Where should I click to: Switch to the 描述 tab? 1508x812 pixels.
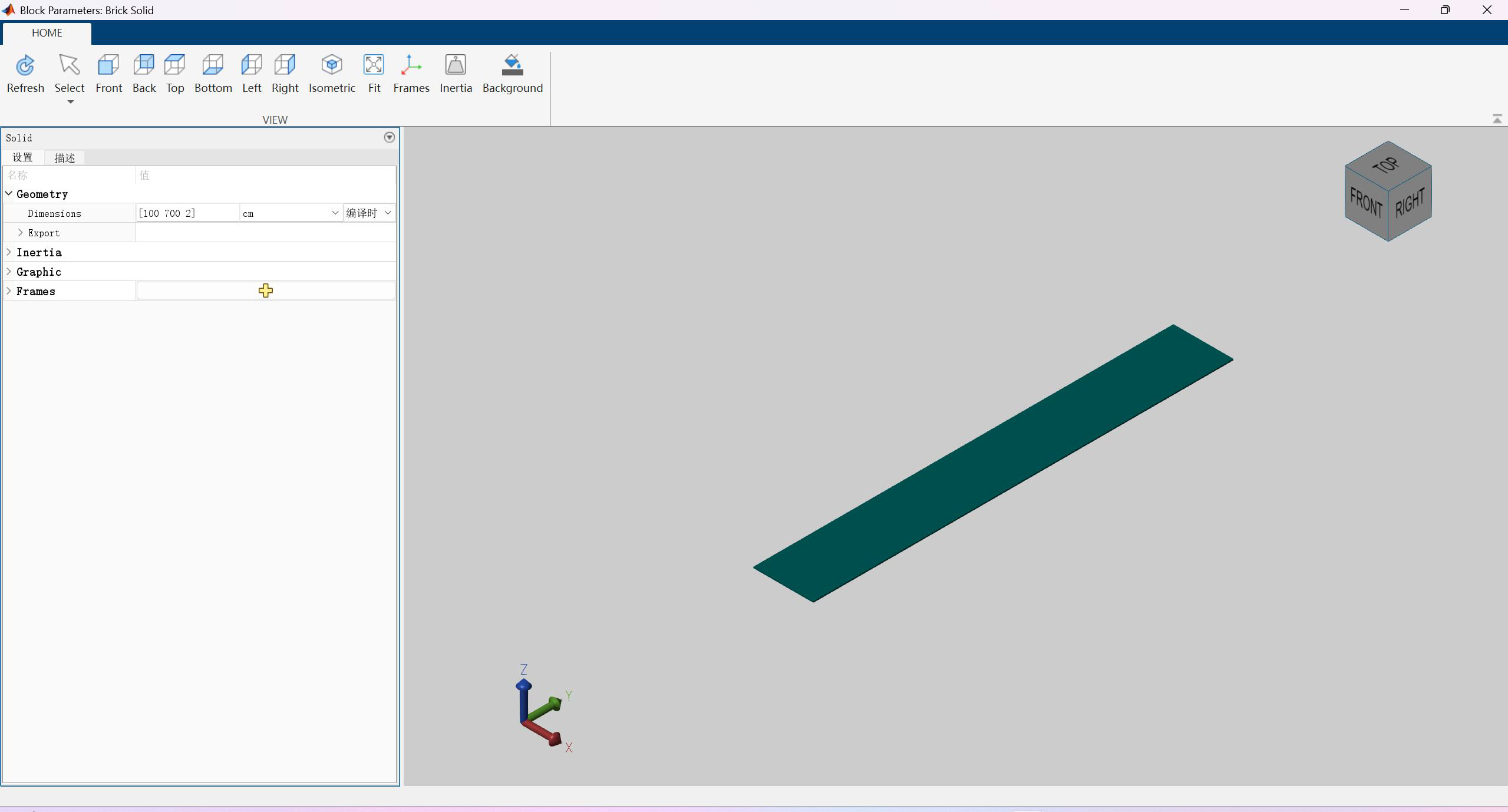coord(64,158)
